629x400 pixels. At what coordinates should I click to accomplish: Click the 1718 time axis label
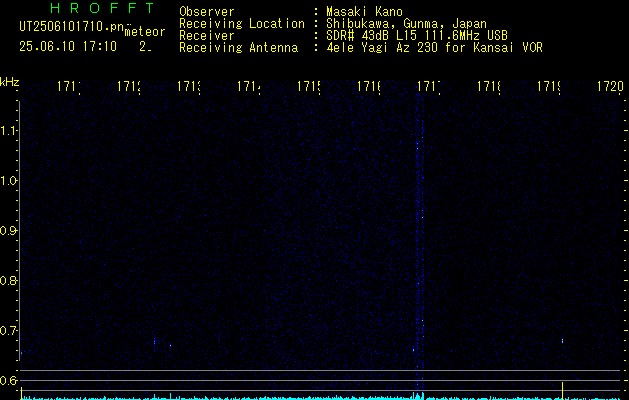(x=489, y=86)
